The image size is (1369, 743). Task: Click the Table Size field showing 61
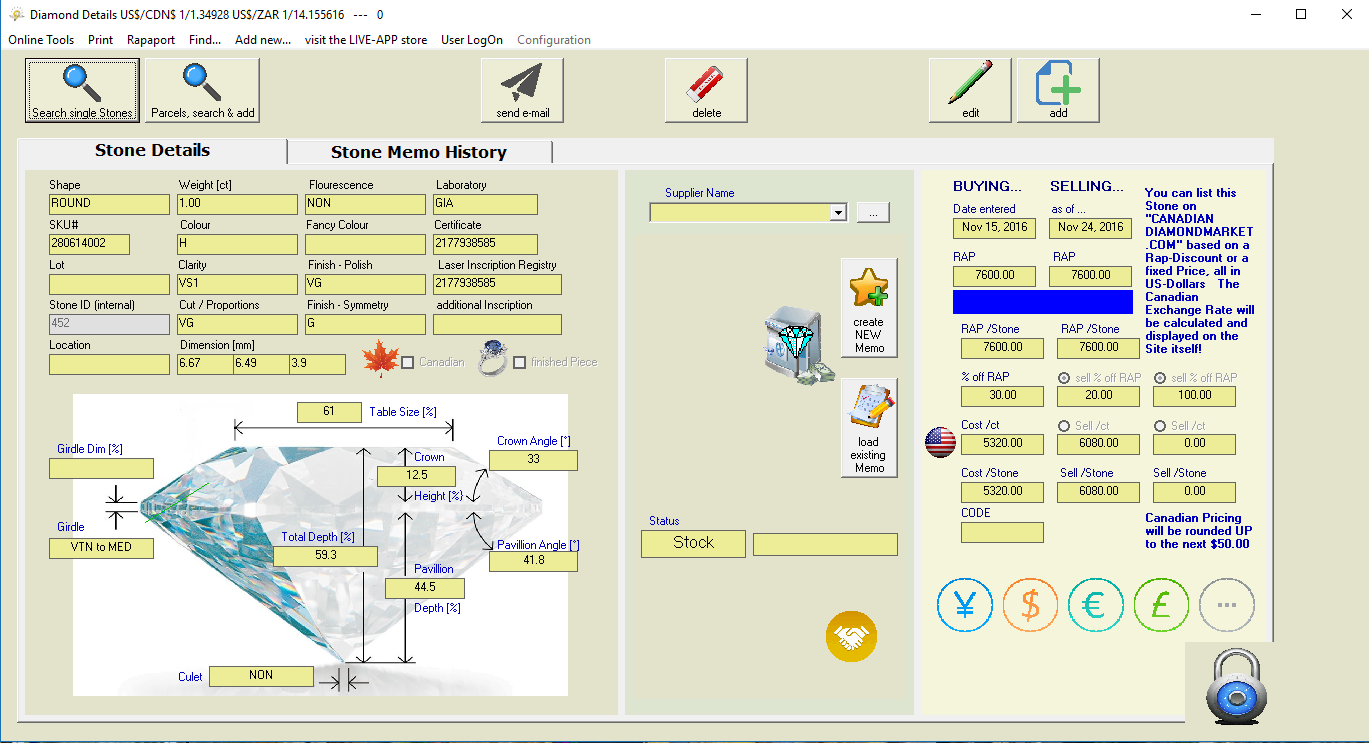coord(329,412)
